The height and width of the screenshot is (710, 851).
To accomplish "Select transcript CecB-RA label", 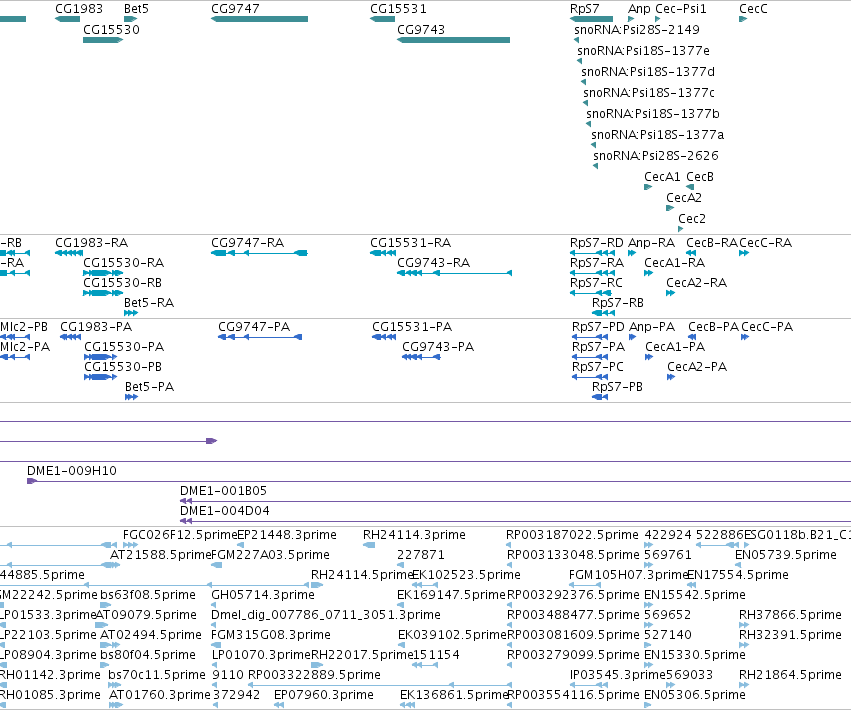I will tap(712, 243).
